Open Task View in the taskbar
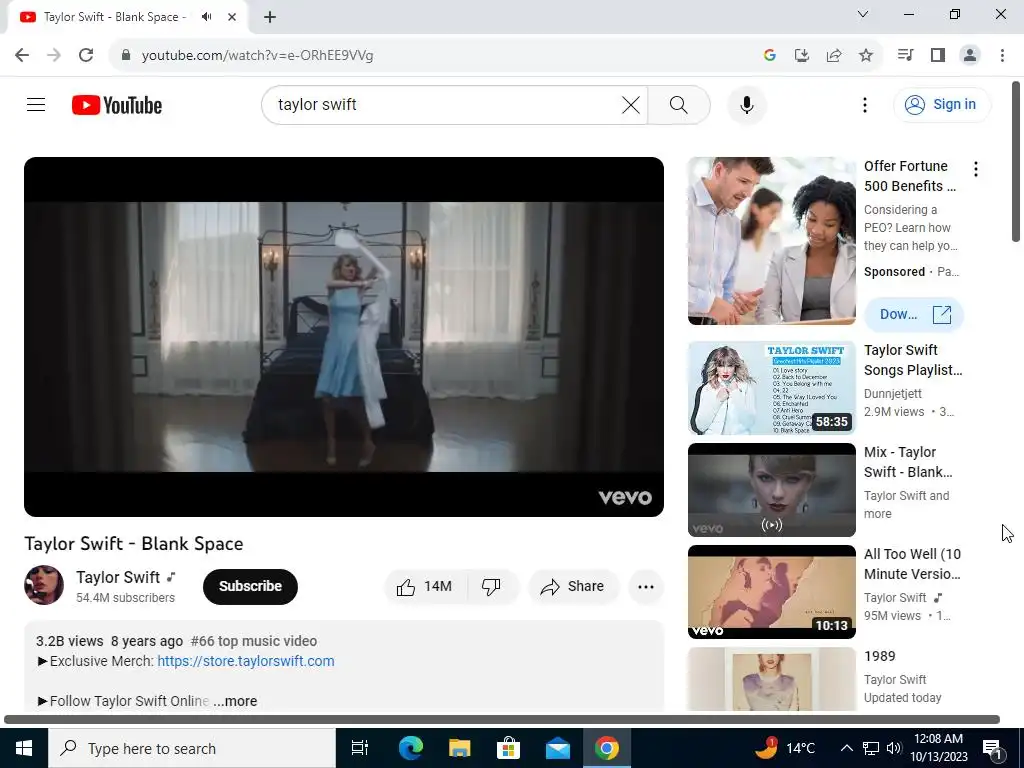This screenshot has width=1024, height=768. pyautogui.click(x=360, y=748)
